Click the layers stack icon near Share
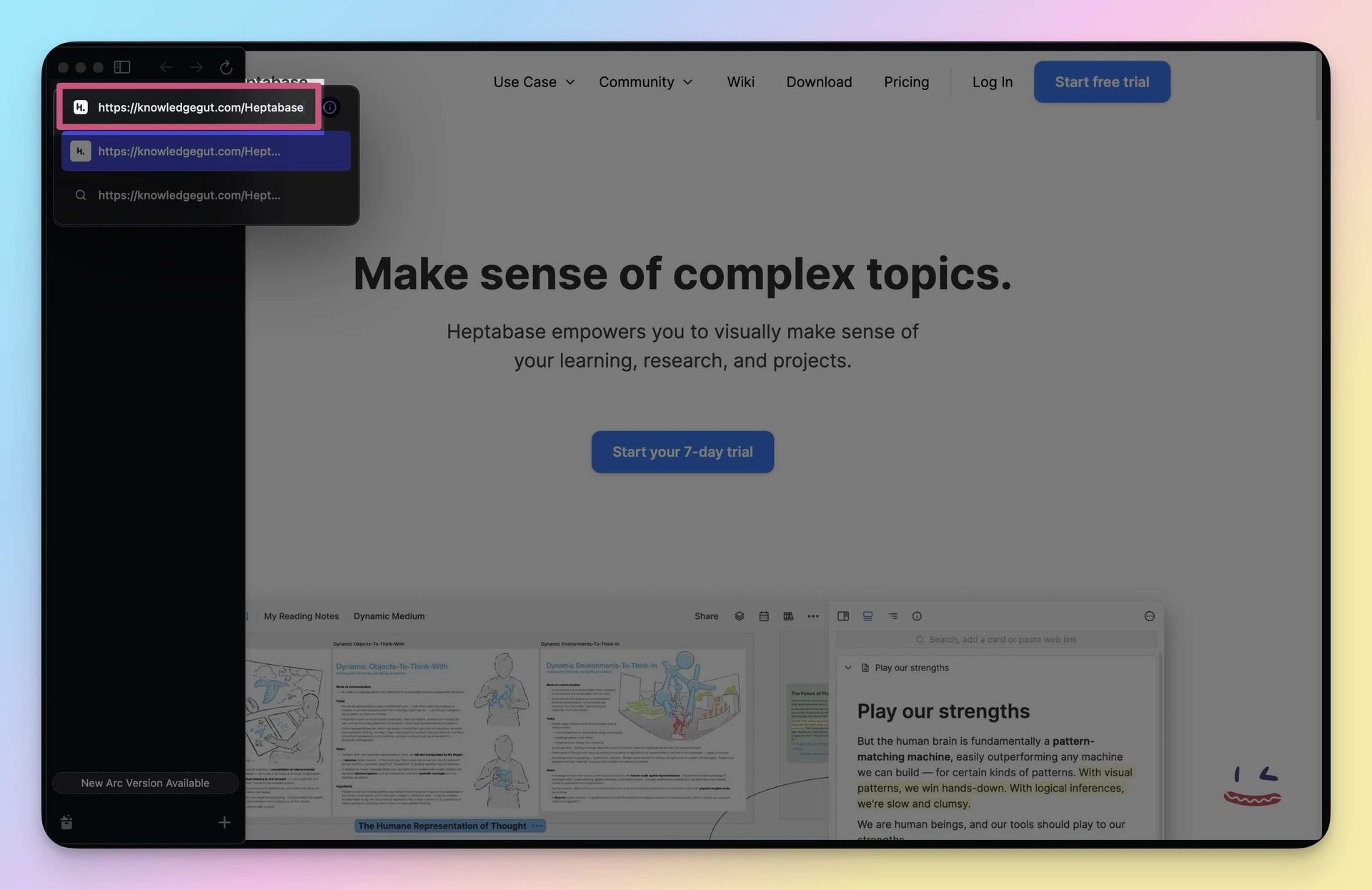The width and height of the screenshot is (1372, 890). 740,616
